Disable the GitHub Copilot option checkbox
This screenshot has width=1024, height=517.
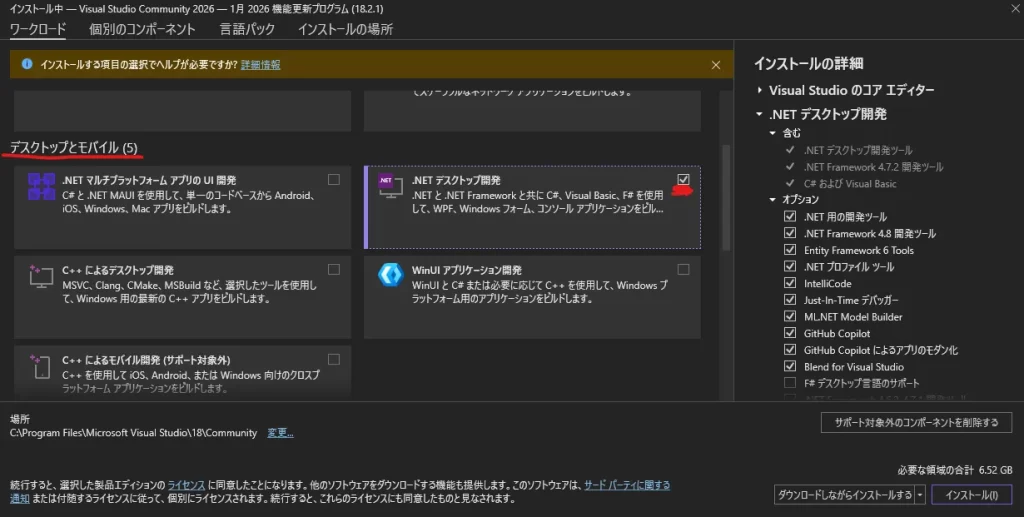tap(791, 334)
